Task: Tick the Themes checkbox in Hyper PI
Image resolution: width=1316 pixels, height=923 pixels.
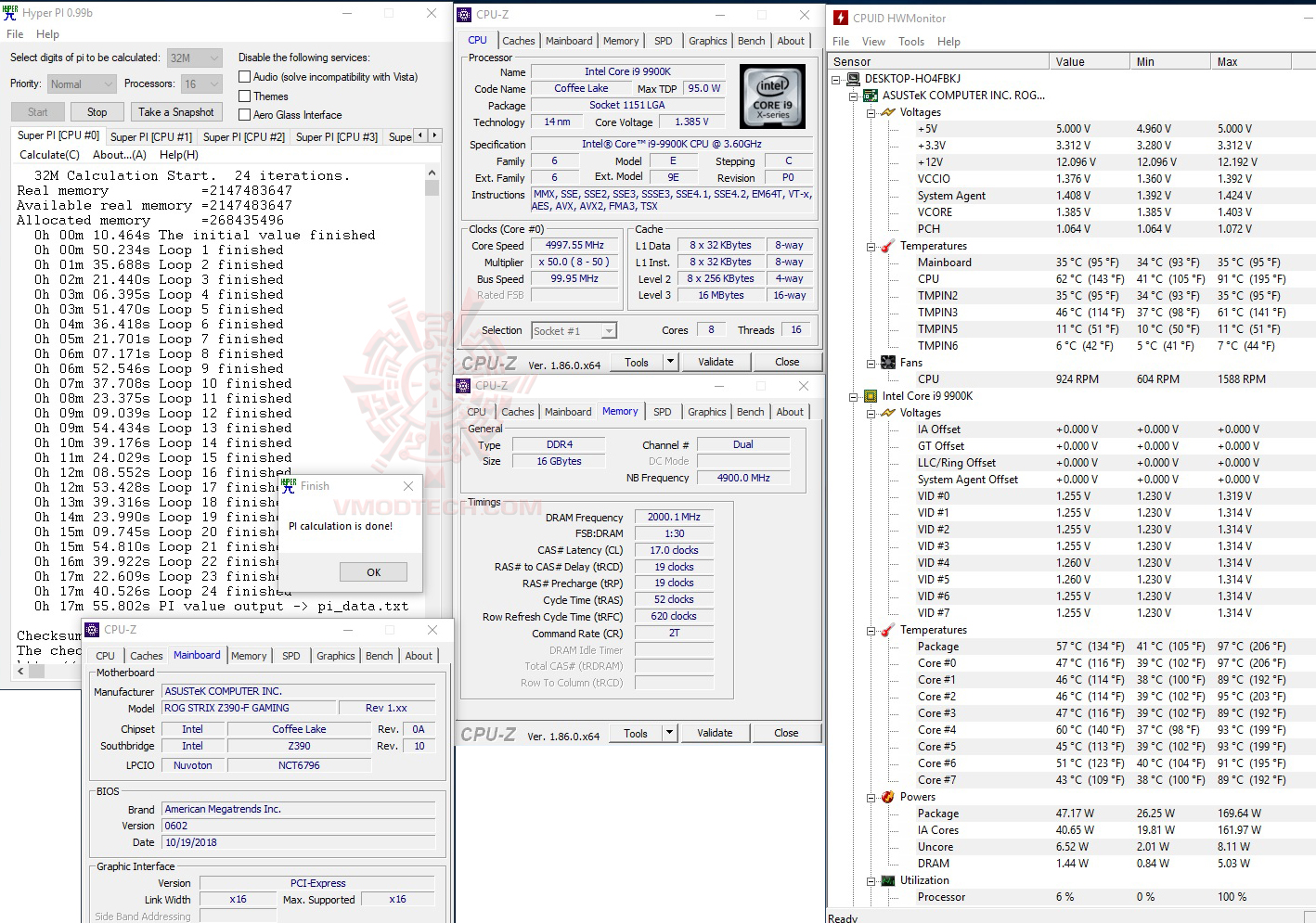Action: (245, 96)
